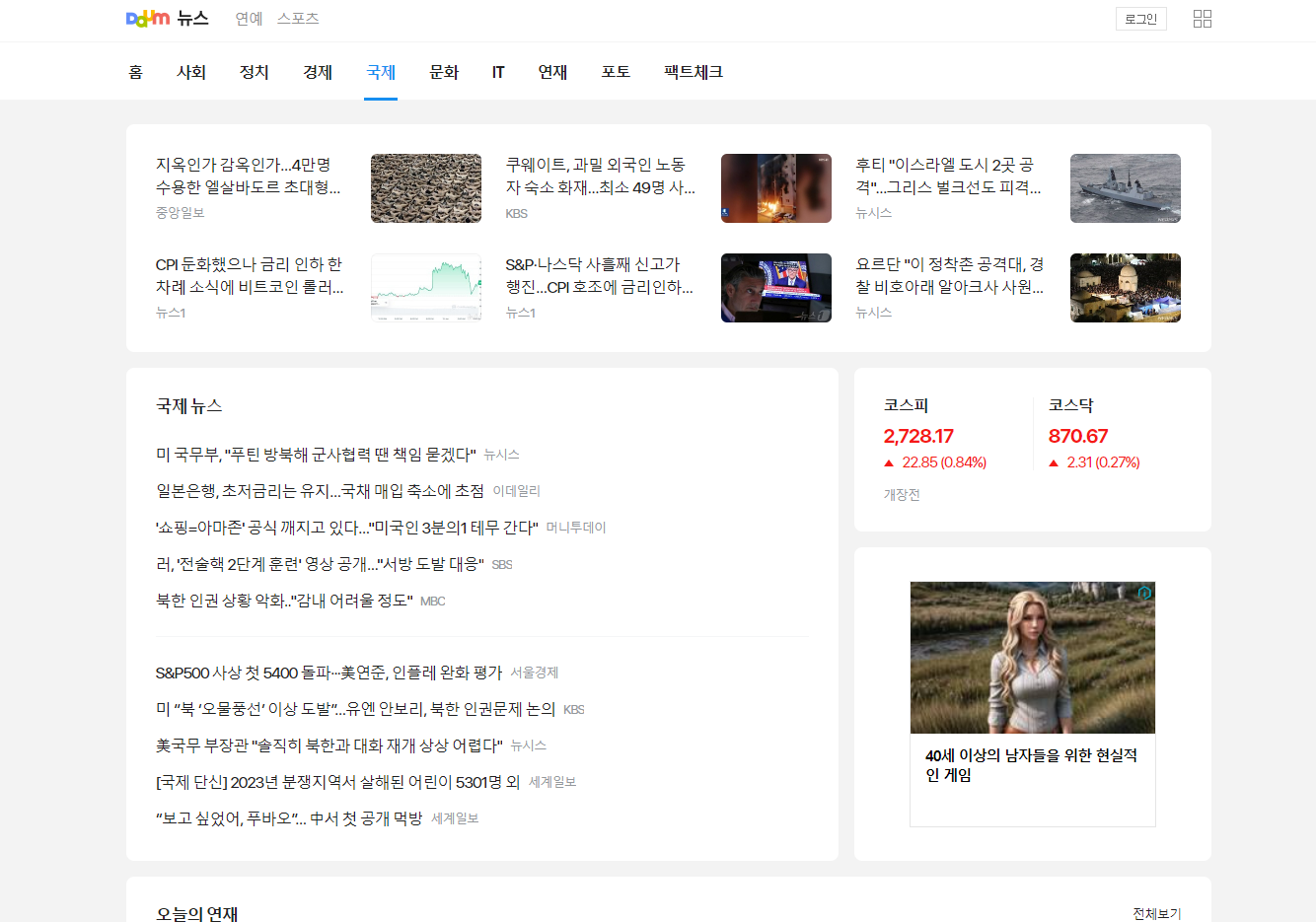Viewport: 1316px width, 922px height.
Task: Click 전체보기 in 오늘의 연재 section
Action: tap(1157, 914)
